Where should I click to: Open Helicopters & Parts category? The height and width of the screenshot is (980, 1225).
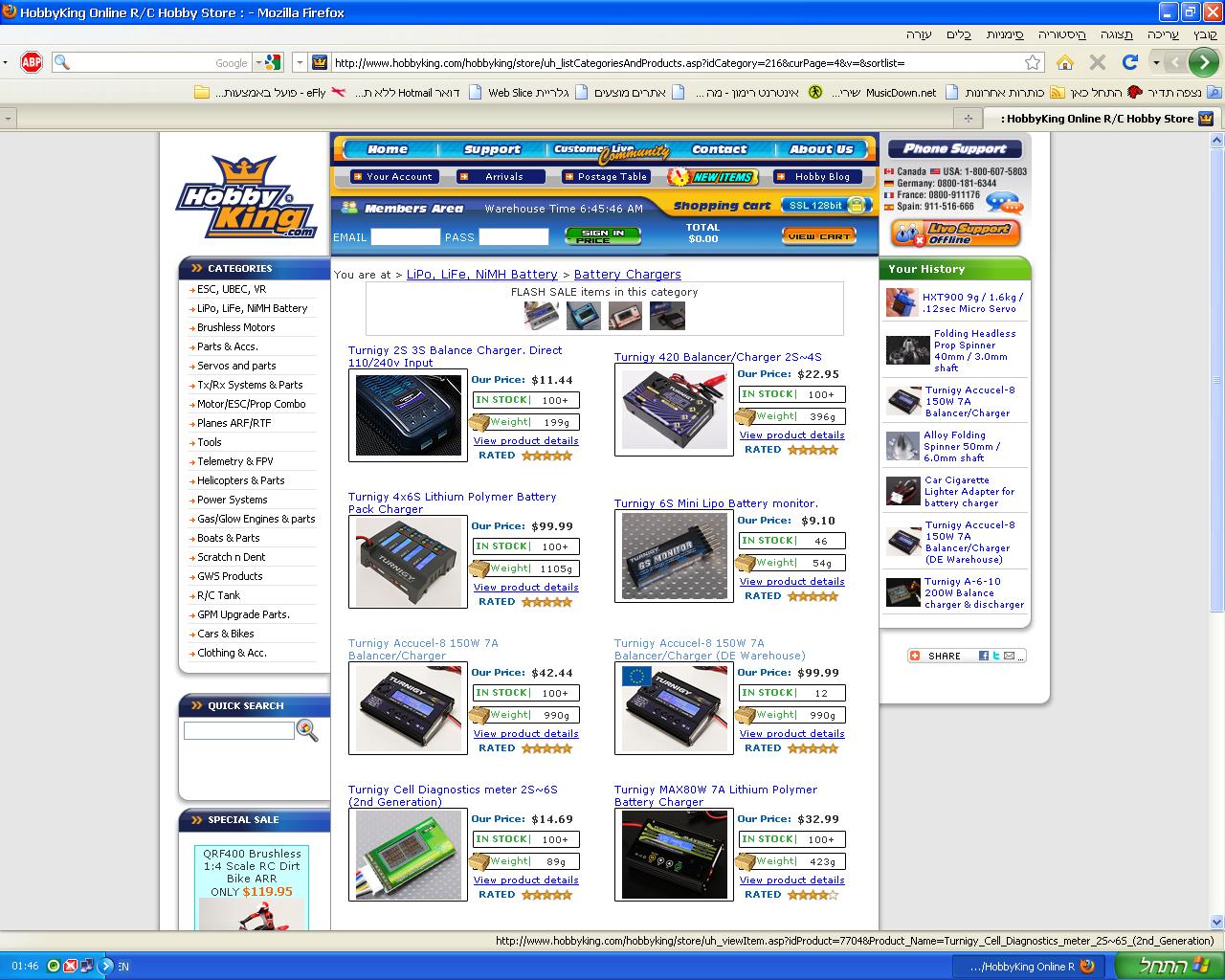240,480
